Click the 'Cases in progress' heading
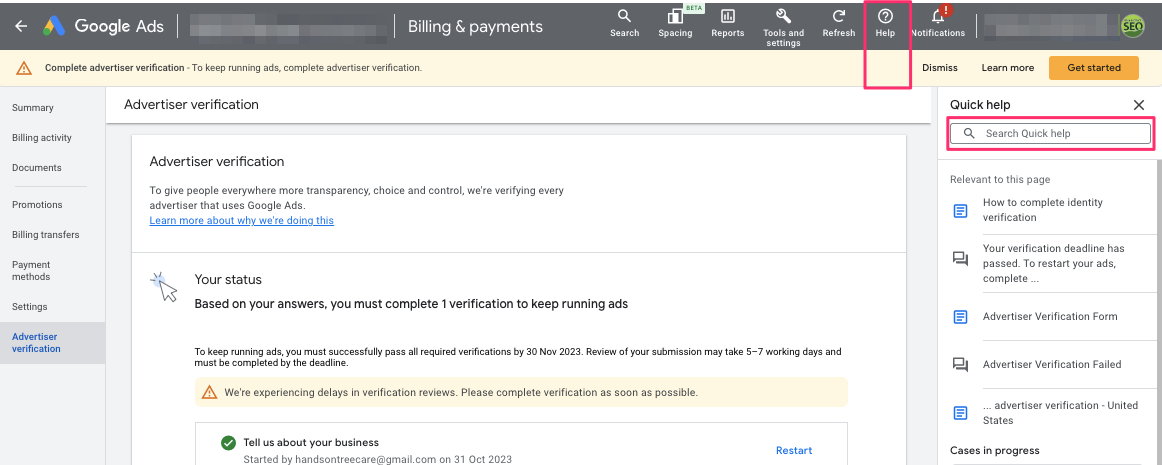 point(995,450)
